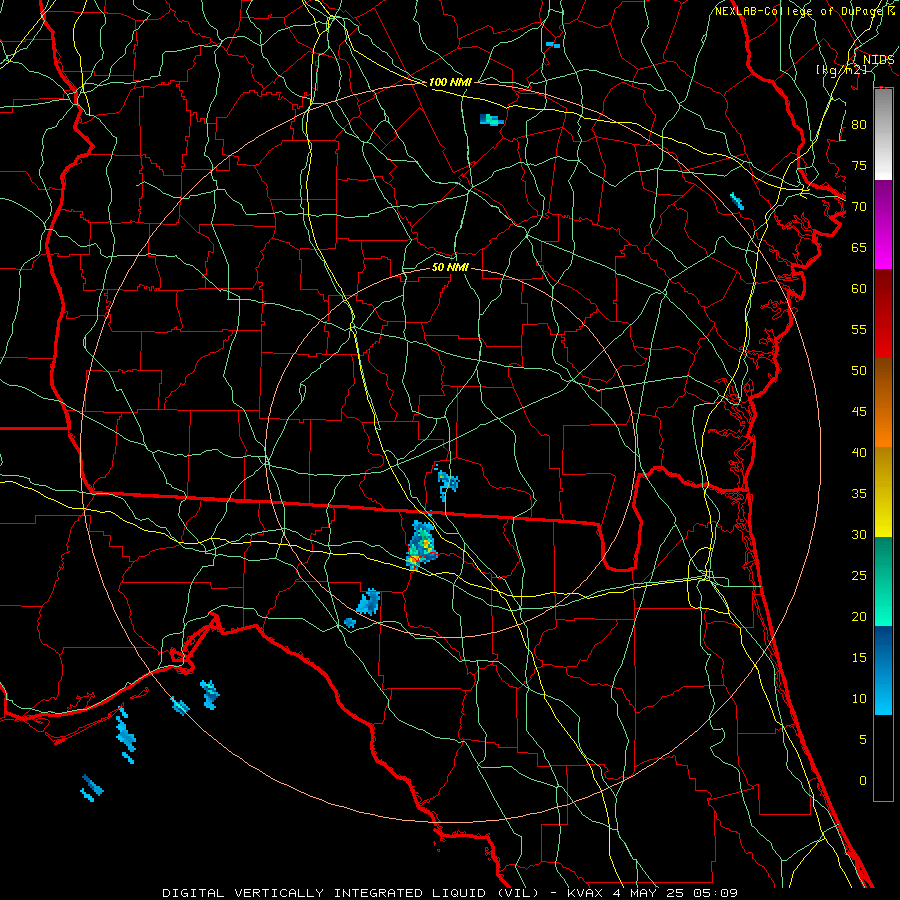The image size is (900, 900).
Task: Click the light blue echo just north of state line
Action: [x=447, y=481]
